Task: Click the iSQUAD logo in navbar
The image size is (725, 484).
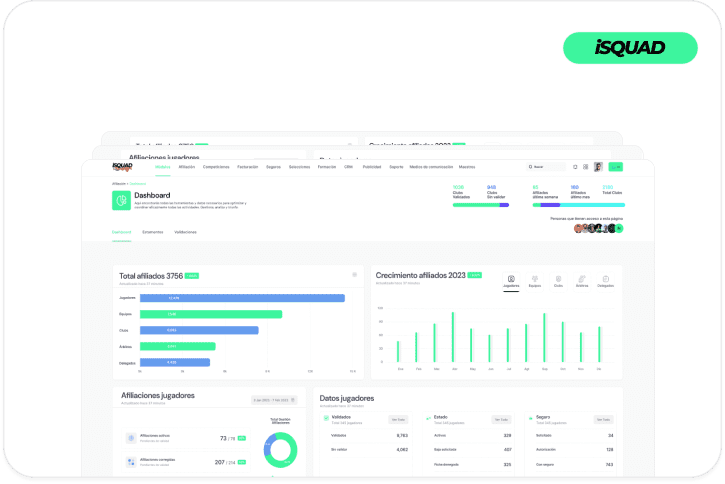Action: click(122, 166)
